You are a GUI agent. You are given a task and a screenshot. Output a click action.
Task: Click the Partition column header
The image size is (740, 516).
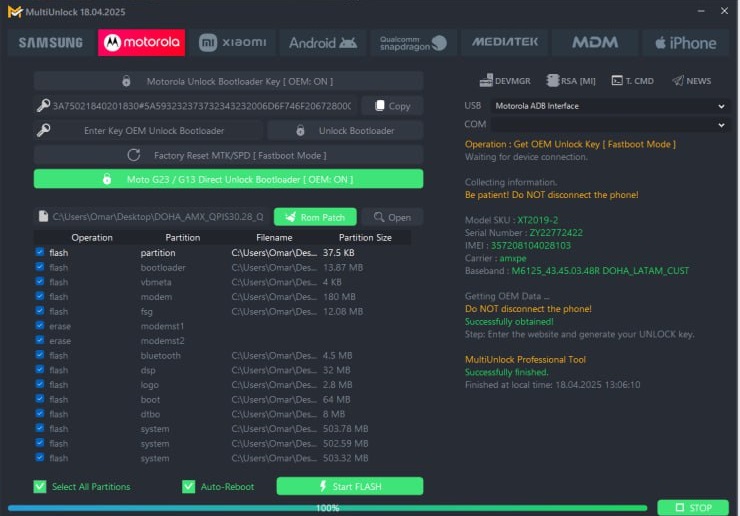tap(183, 237)
